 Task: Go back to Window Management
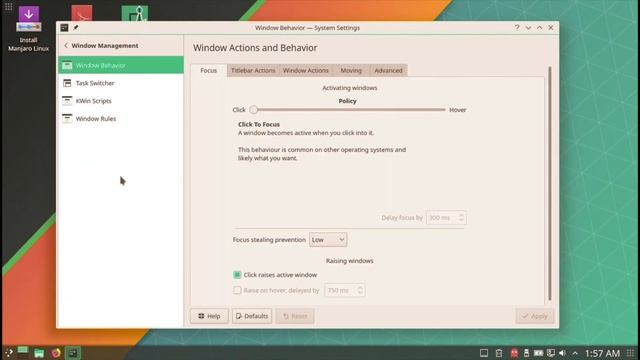[101, 46]
